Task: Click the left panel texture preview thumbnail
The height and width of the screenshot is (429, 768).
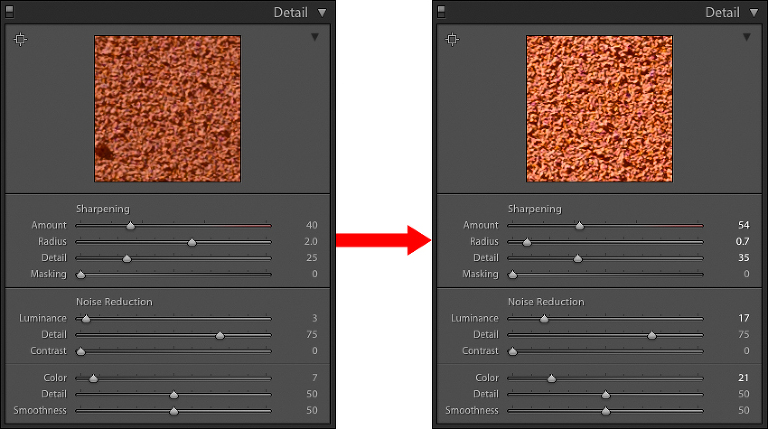Action: (168, 108)
